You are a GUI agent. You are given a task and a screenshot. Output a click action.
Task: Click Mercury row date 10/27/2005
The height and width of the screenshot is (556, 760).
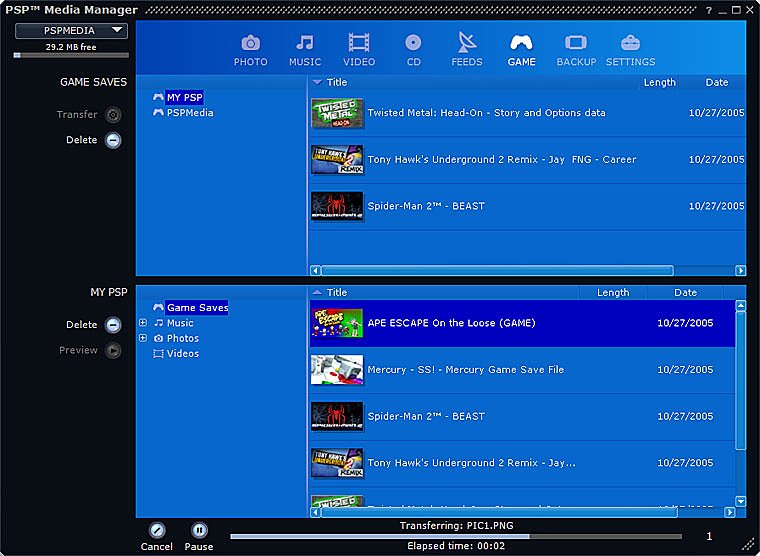pyautogui.click(x=685, y=369)
